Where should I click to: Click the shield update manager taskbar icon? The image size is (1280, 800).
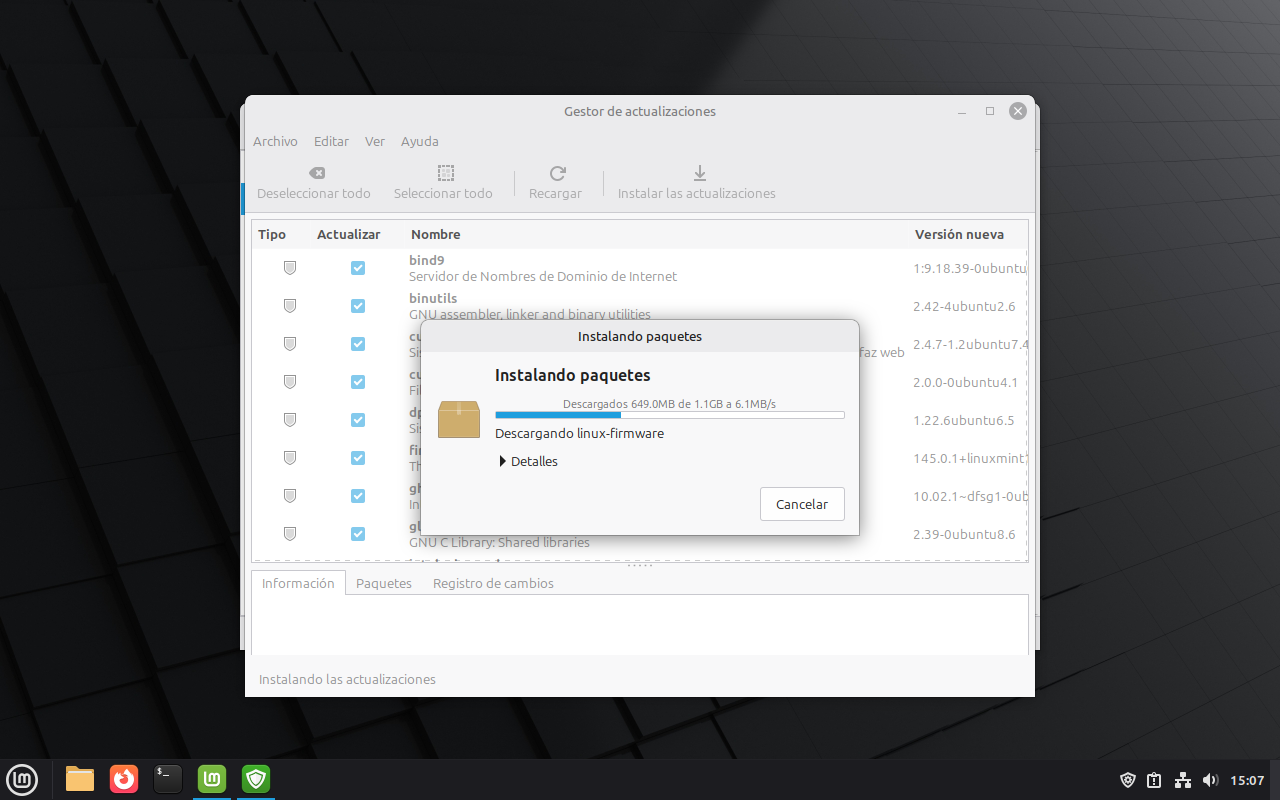256,779
